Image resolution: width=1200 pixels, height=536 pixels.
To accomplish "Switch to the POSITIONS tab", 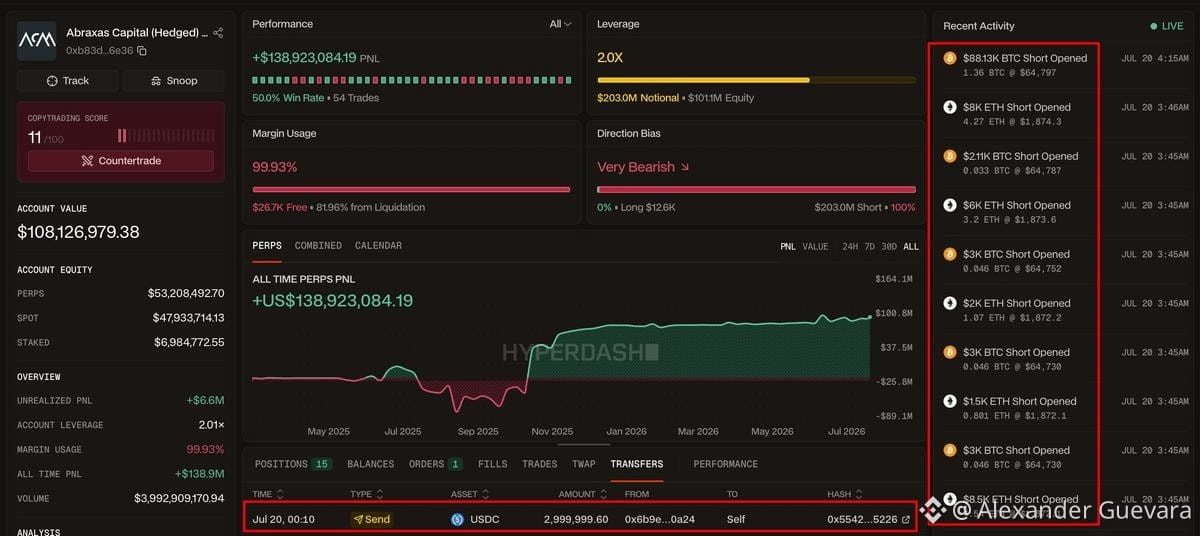I will coord(293,464).
